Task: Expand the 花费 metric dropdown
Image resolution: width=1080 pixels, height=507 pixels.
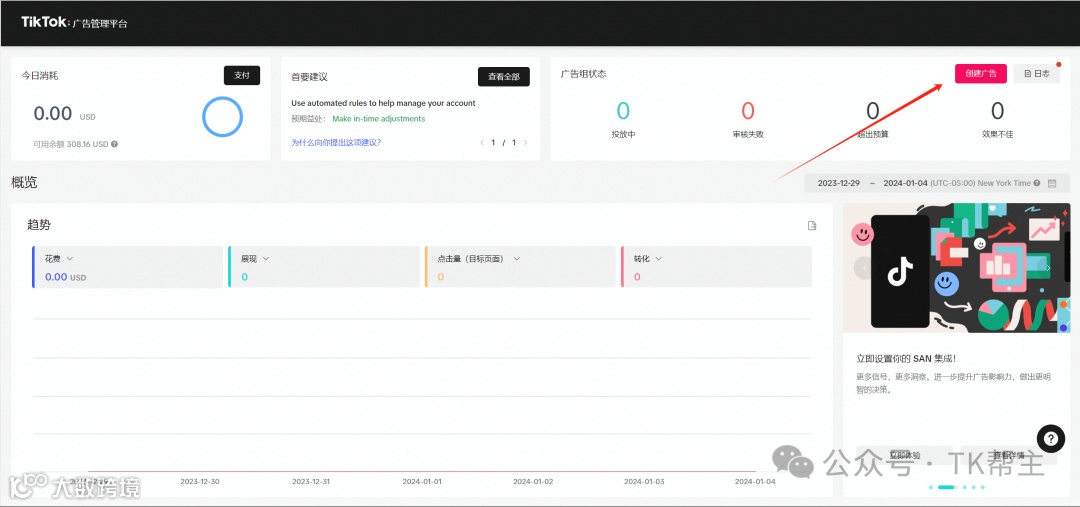Action: point(70,258)
